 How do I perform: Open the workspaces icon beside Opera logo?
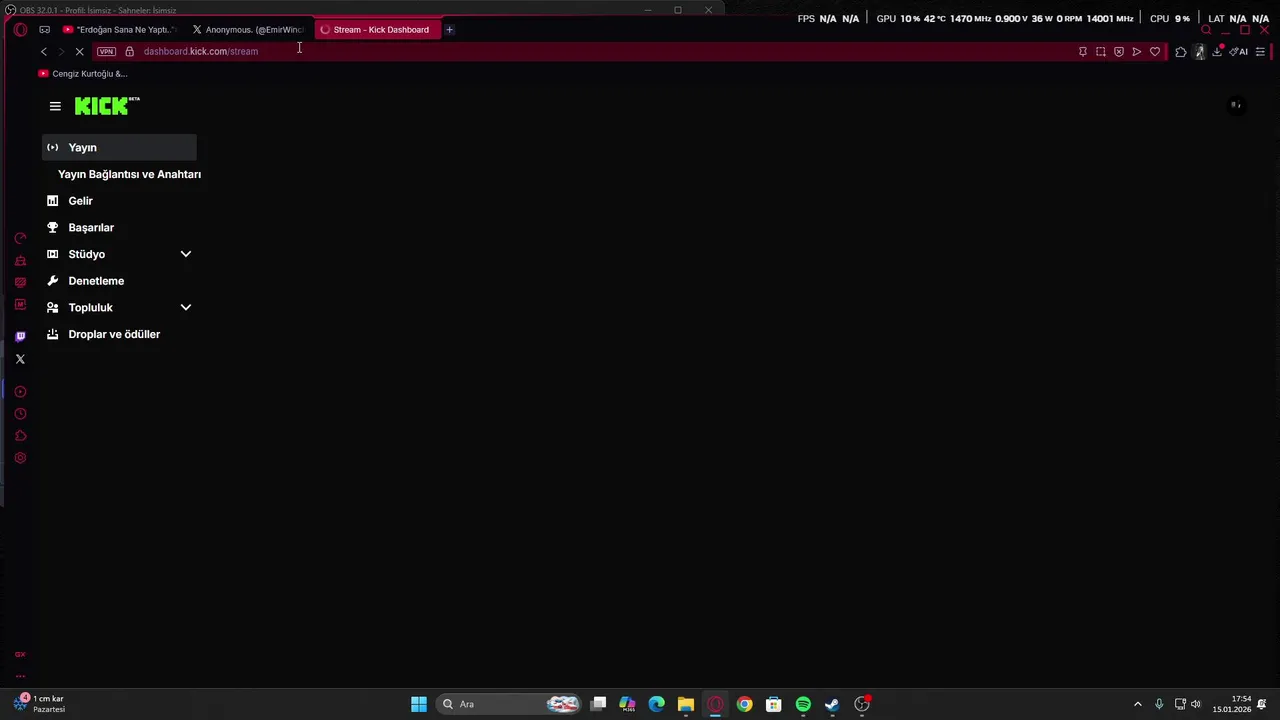pyautogui.click(x=44, y=30)
